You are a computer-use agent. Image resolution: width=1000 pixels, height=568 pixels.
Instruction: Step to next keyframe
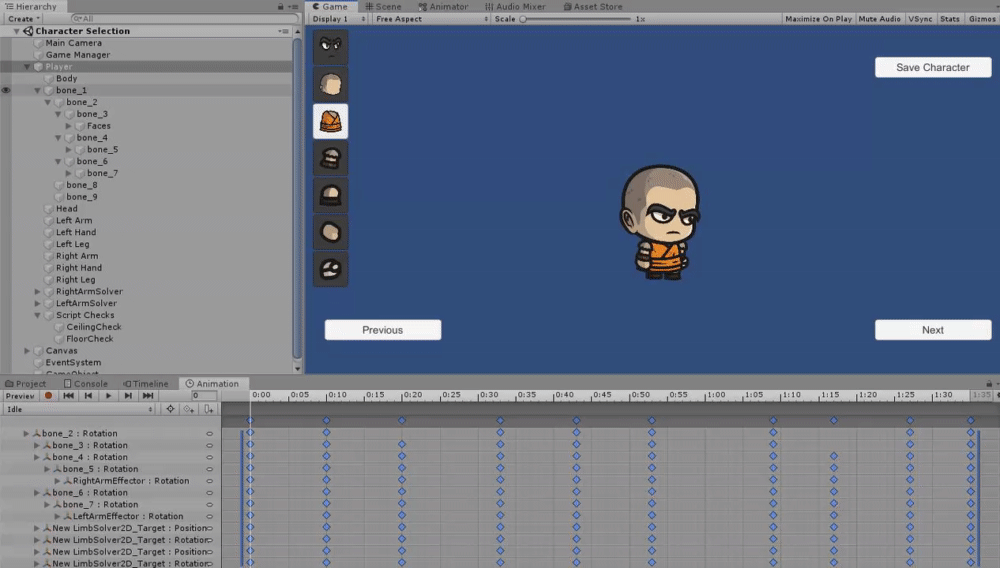pyautogui.click(x=128, y=396)
